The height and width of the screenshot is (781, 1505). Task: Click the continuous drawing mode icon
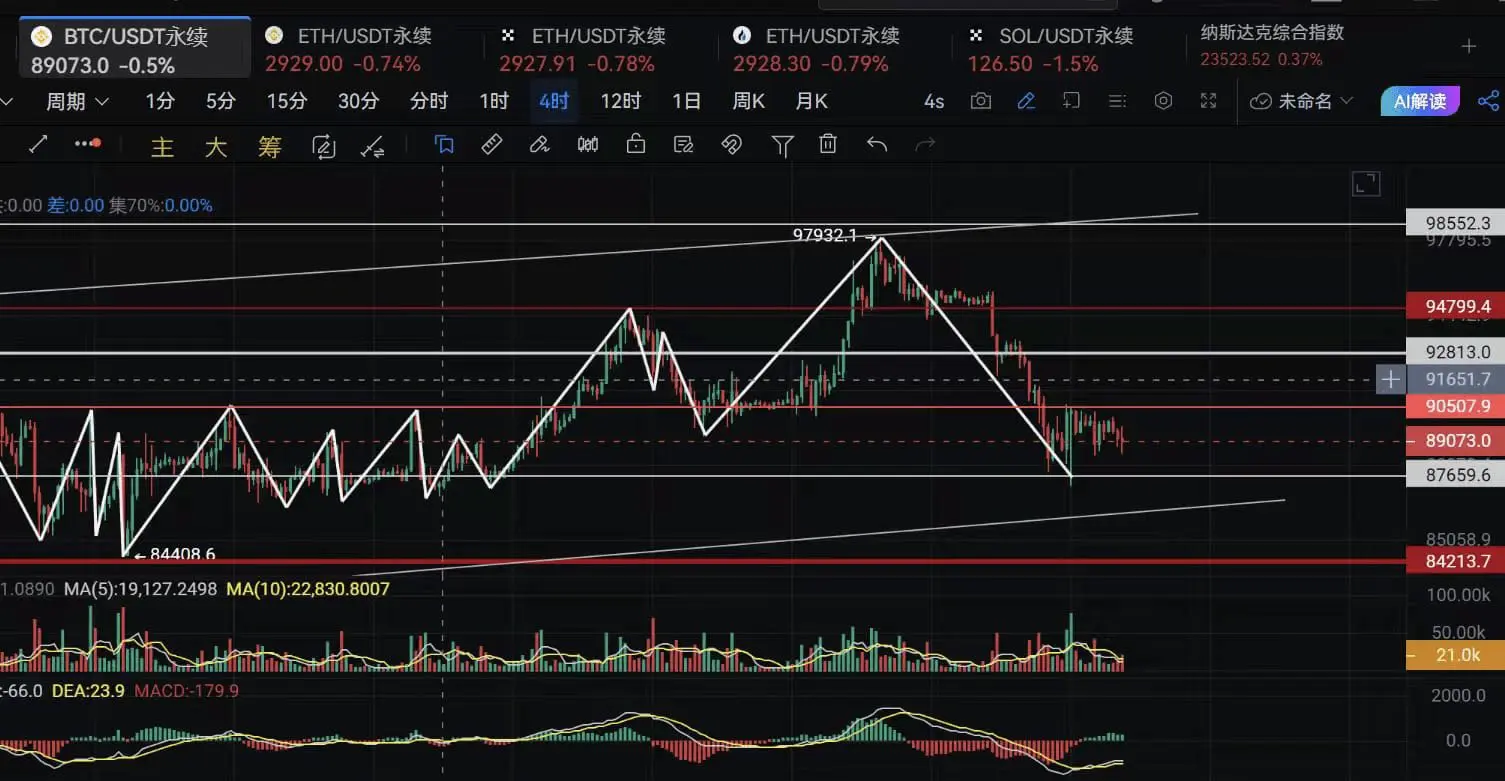[x=324, y=146]
